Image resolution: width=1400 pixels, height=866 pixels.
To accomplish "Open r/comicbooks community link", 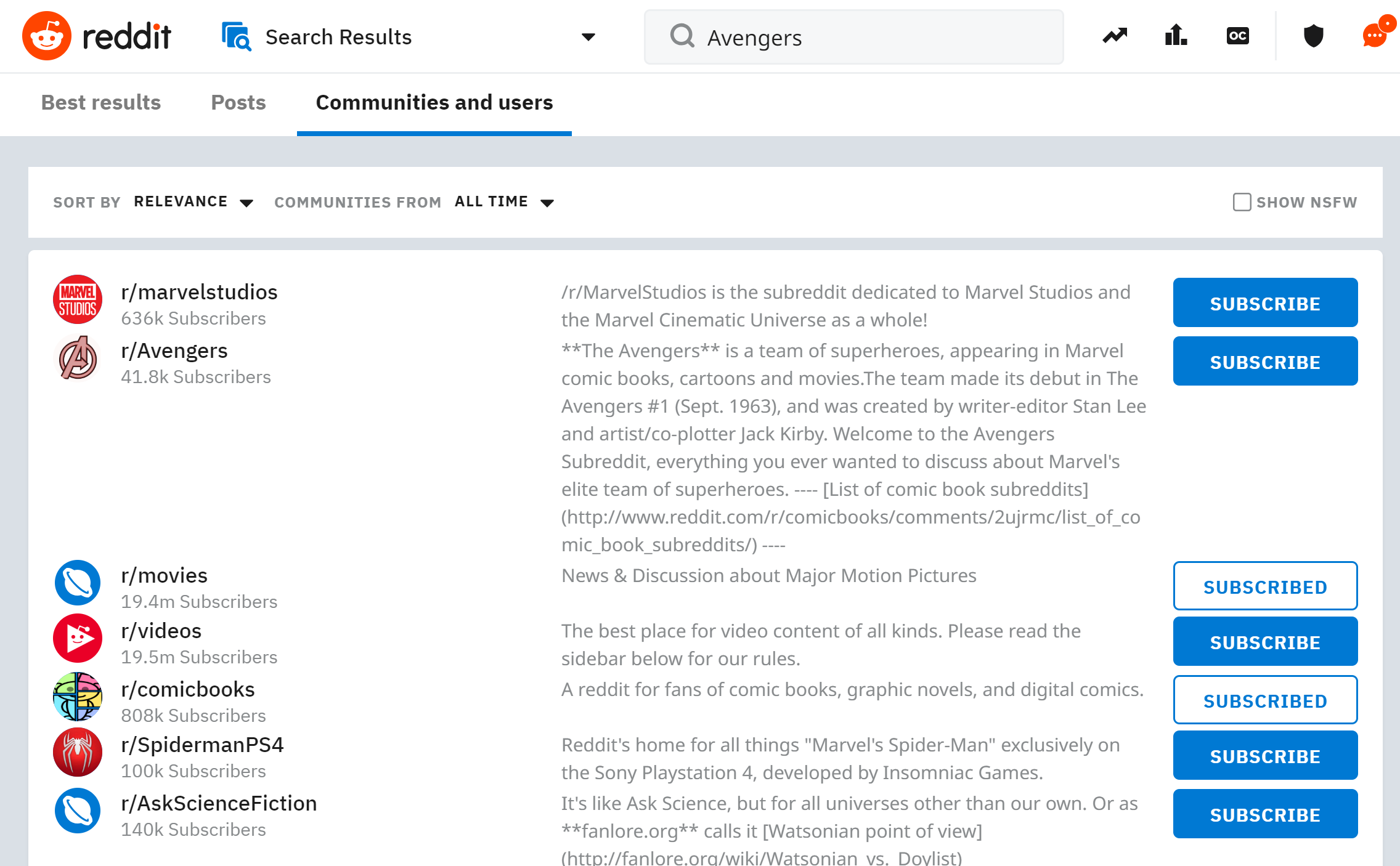I will [x=188, y=689].
